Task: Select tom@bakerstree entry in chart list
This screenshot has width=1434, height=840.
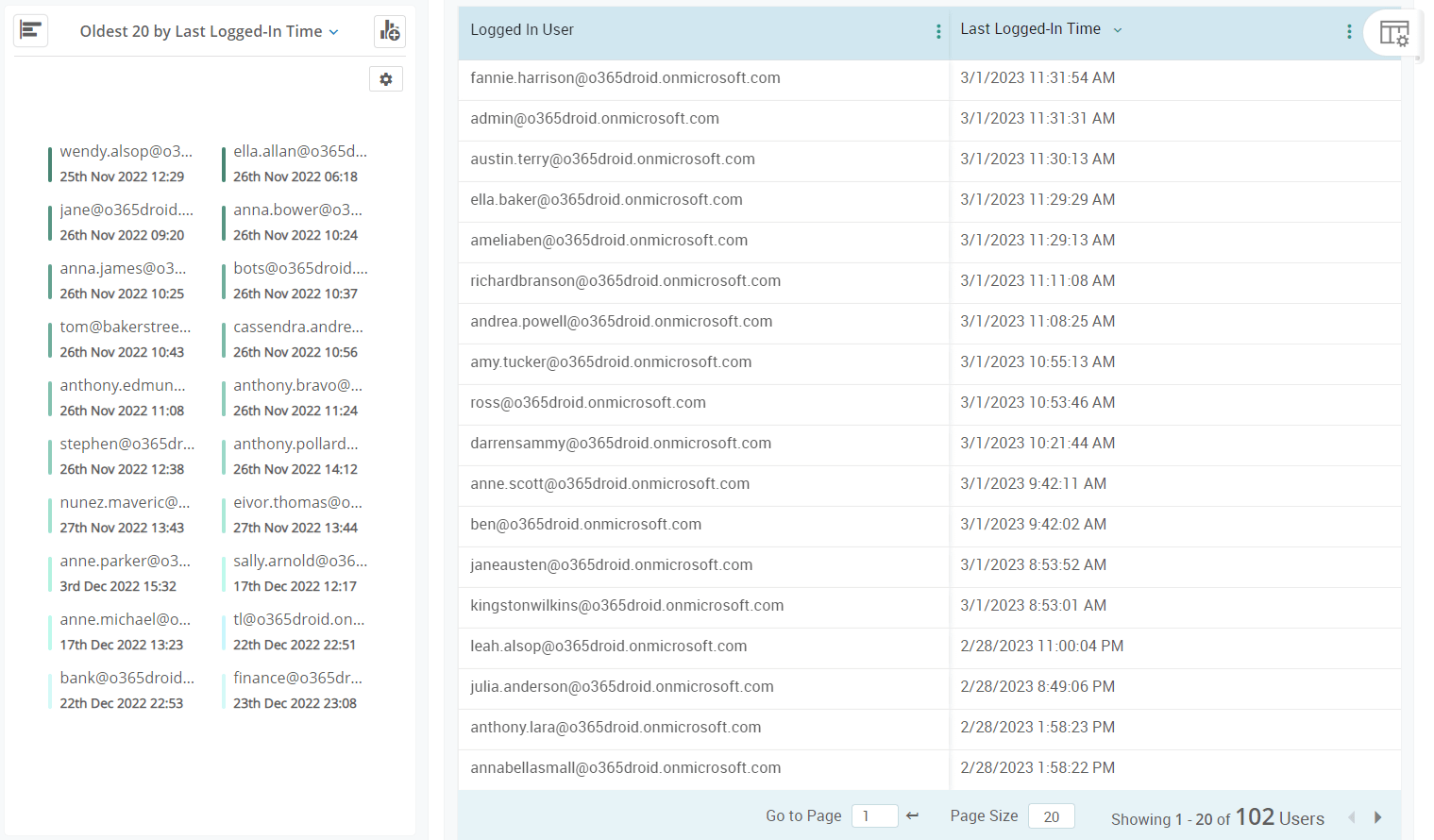Action: [124, 326]
